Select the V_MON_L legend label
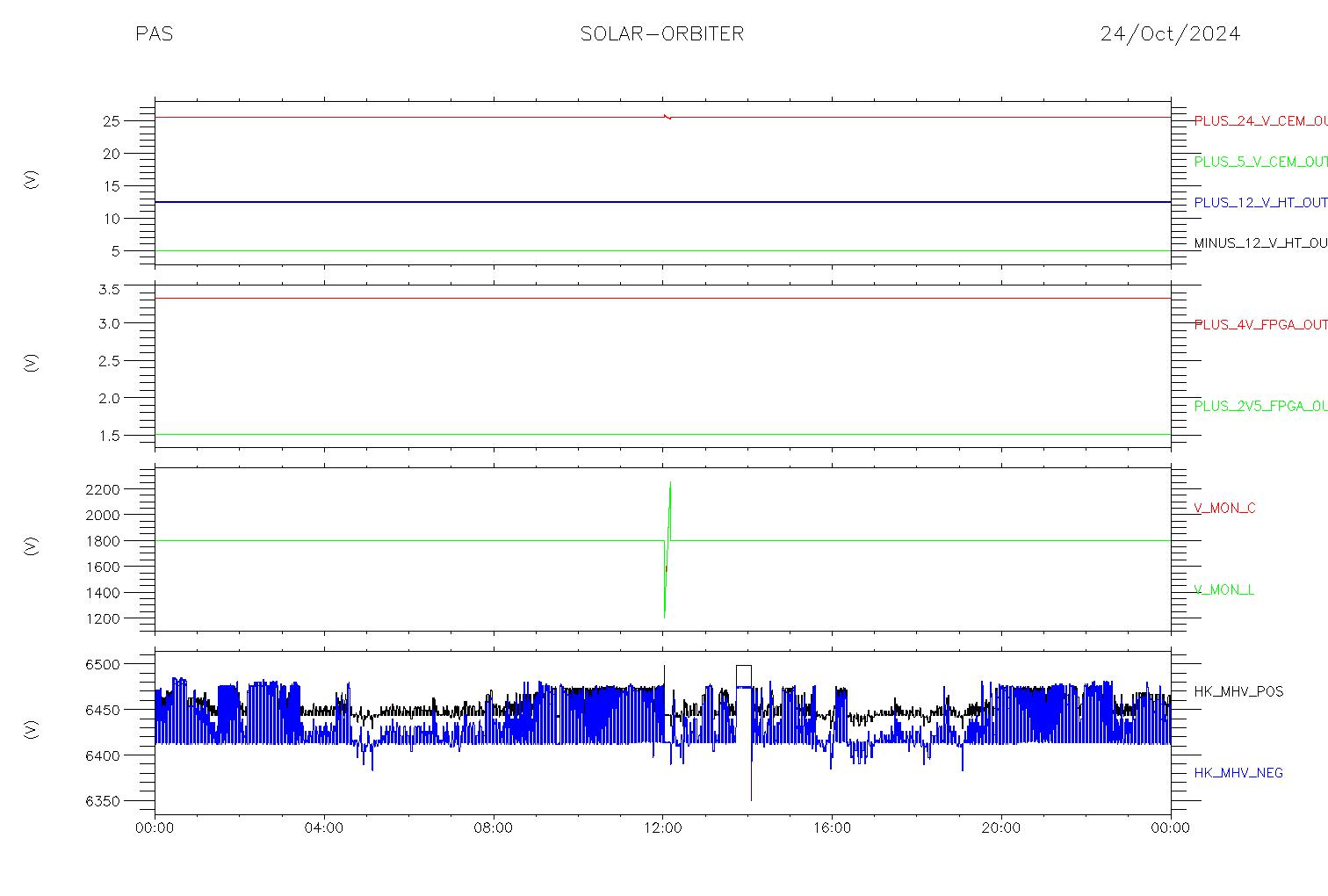This screenshot has width=1328, height=896. [x=1223, y=589]
